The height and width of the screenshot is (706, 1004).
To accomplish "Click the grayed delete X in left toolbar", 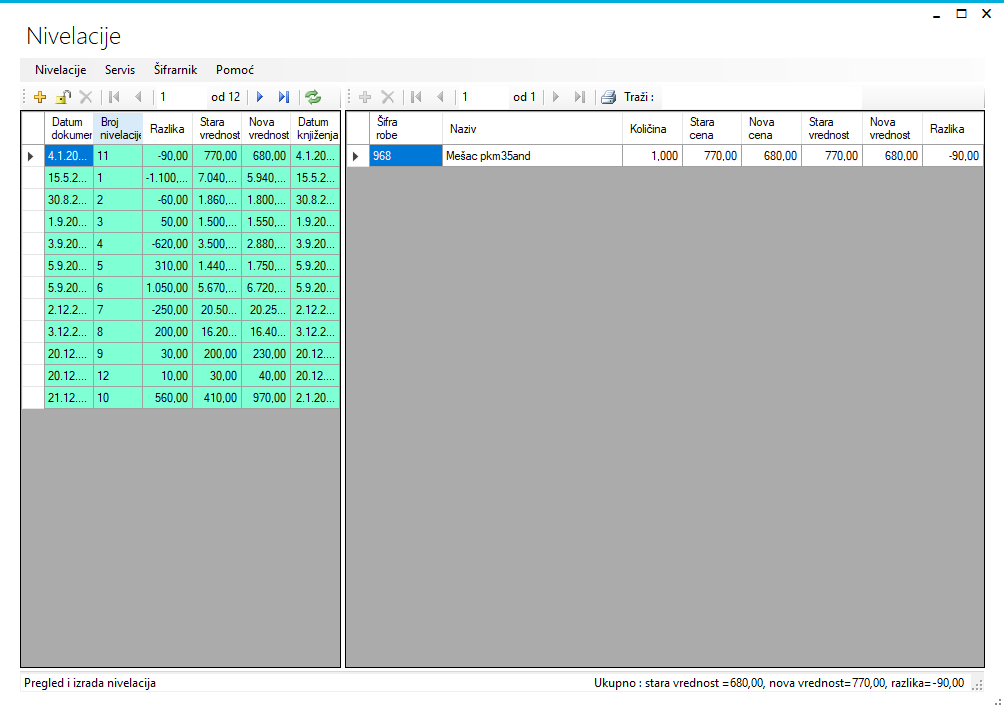I will [x=86, y=97].
